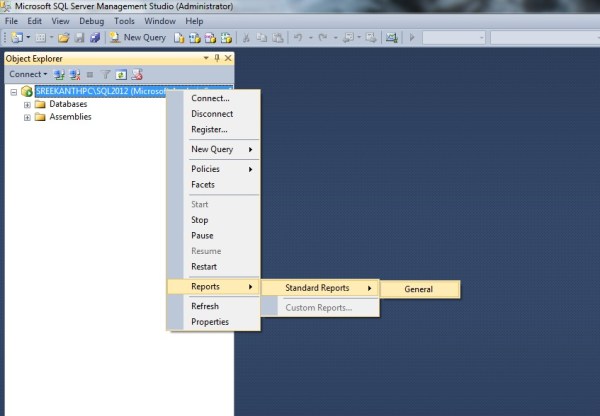
Task: Click the Save icon in toolbar
Action: (x=80, y=37)
